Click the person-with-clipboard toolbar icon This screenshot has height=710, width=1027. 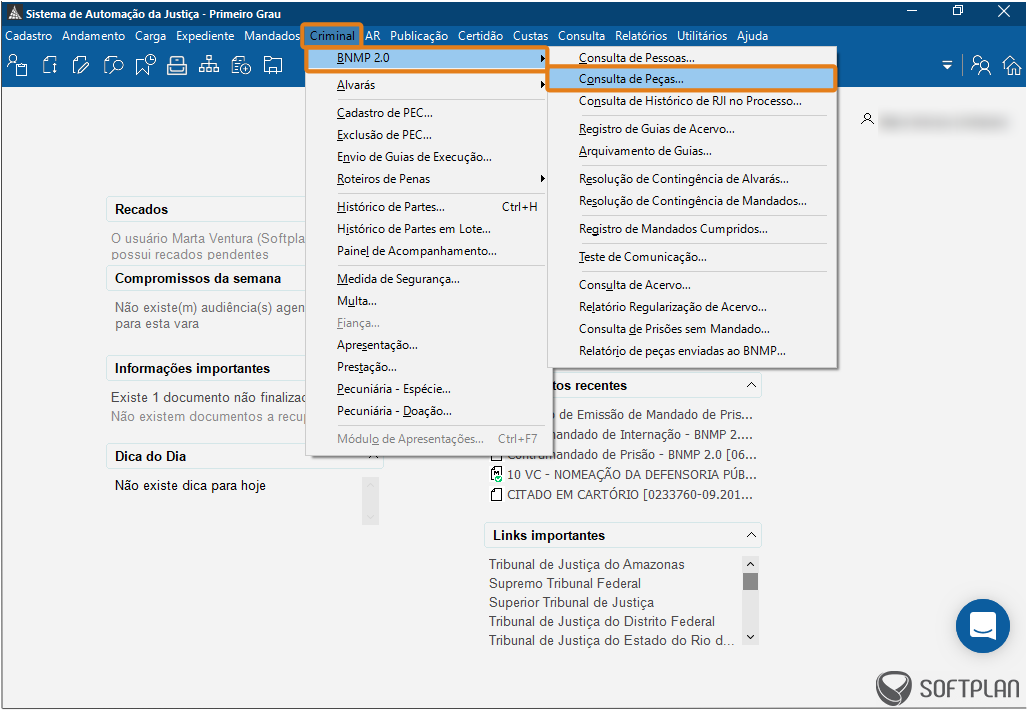[x=17, y=66]
